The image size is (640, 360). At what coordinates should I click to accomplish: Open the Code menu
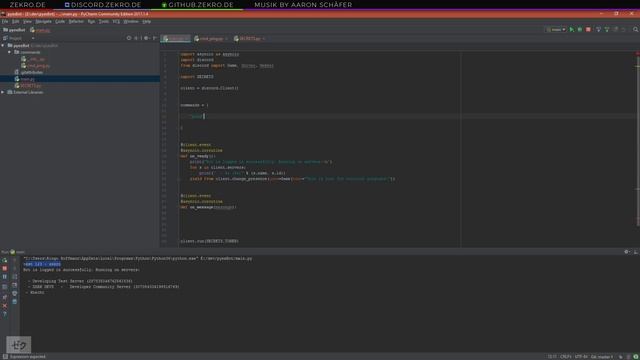click(60, 21)
